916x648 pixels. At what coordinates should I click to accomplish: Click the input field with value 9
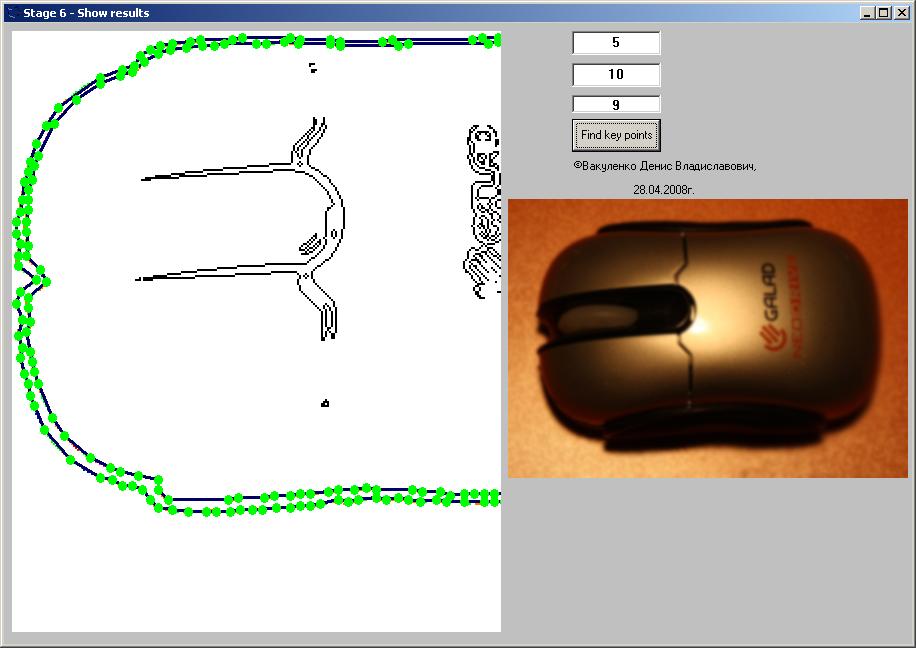(616, 105)
